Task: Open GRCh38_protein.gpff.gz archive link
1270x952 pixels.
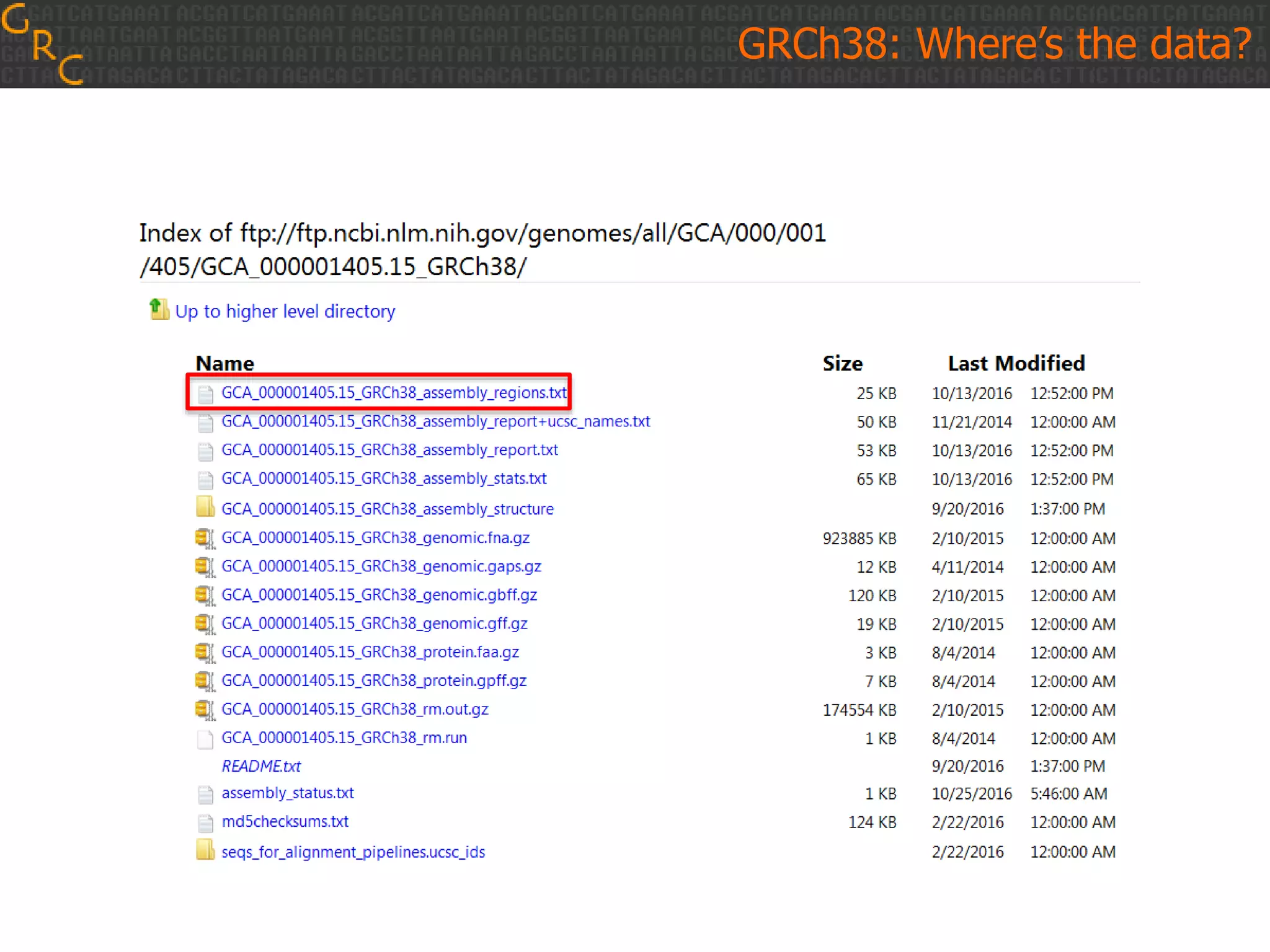Action: click(374, 681)
